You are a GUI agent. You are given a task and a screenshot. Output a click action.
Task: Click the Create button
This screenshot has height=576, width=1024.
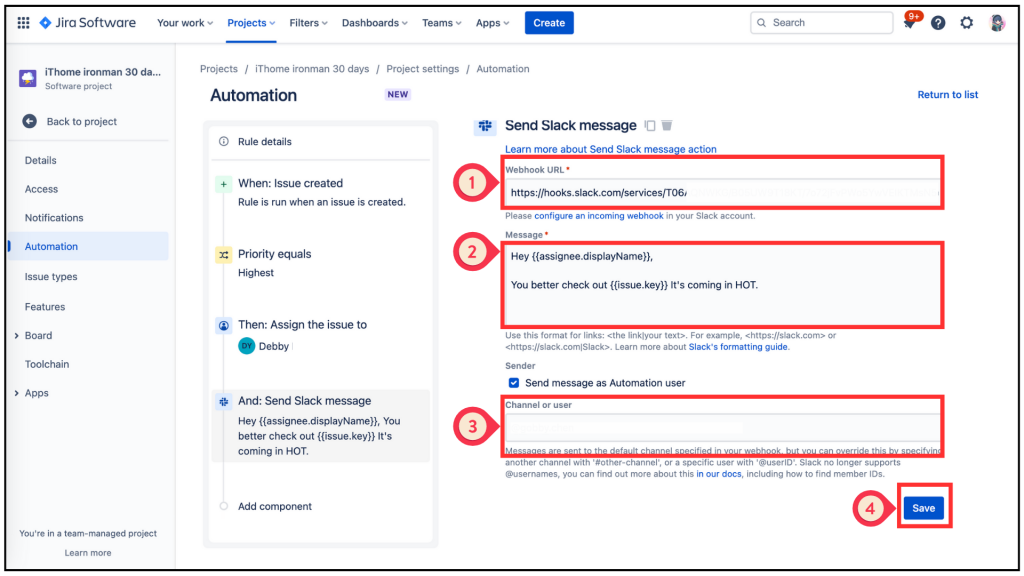[549, 23]
